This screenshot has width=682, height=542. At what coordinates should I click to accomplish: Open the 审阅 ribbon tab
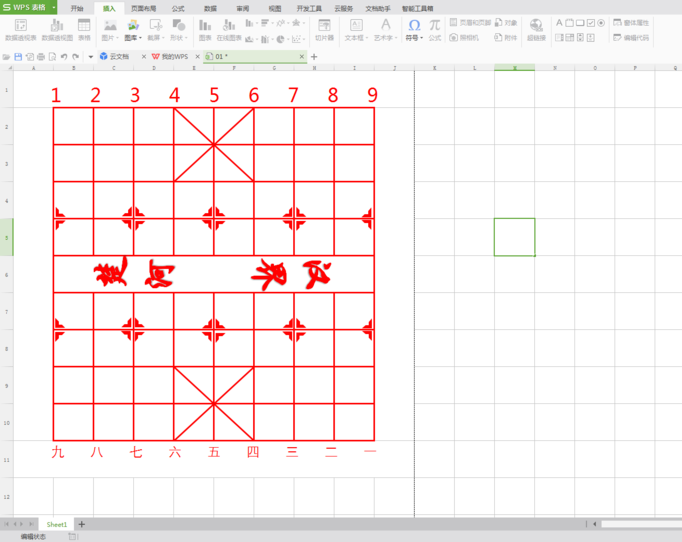pos(243,8)
